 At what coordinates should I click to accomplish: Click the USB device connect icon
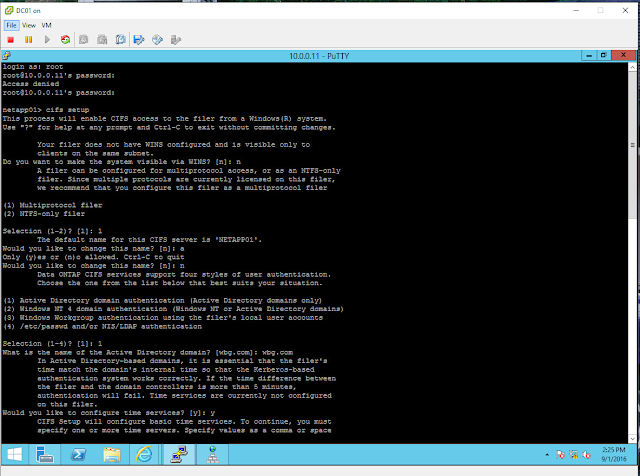pyautogui.click(x=176, y=40)
